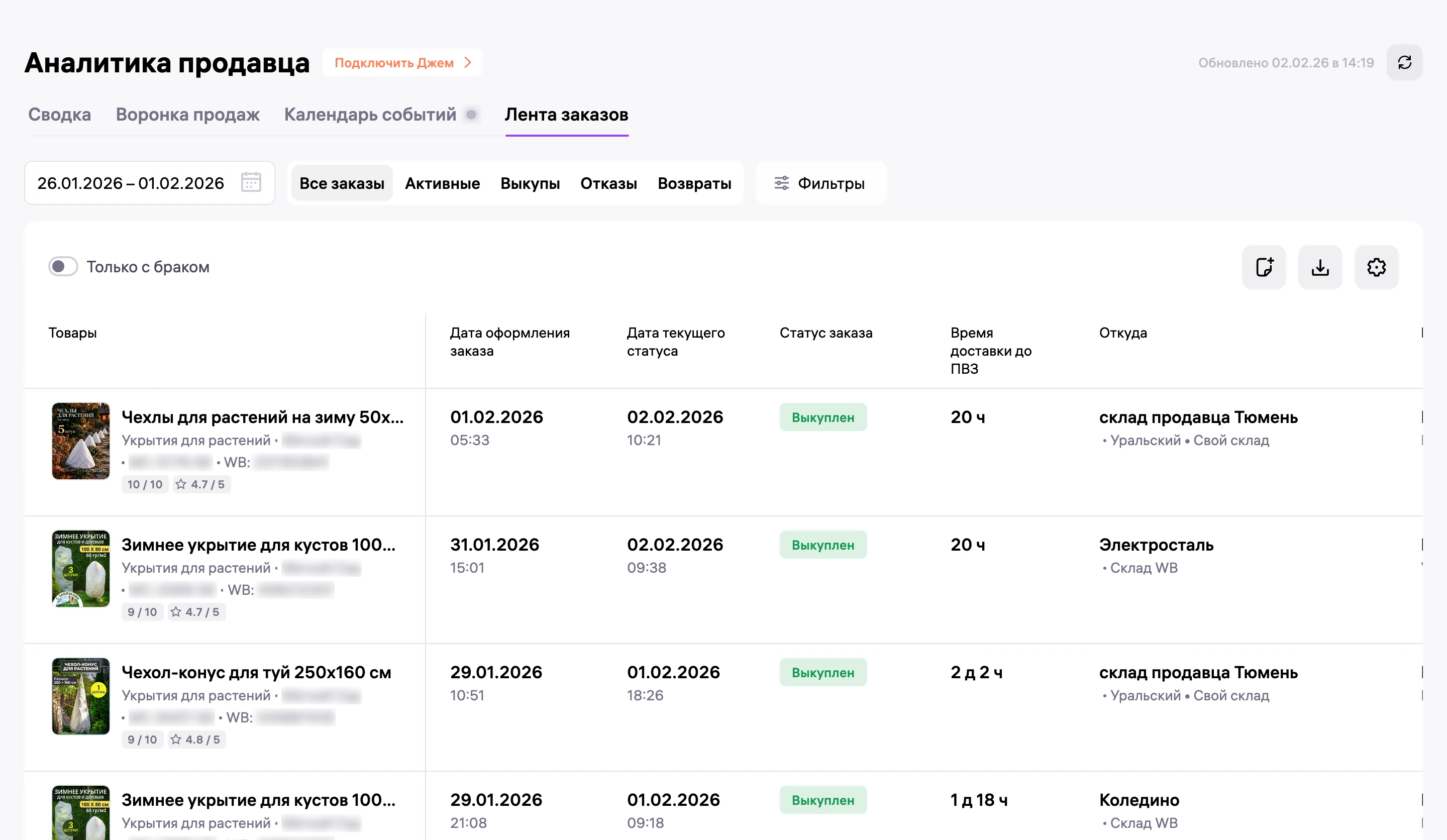
Task: Switch to the Воронка продаж tab
Action: [x=188, y=114]
